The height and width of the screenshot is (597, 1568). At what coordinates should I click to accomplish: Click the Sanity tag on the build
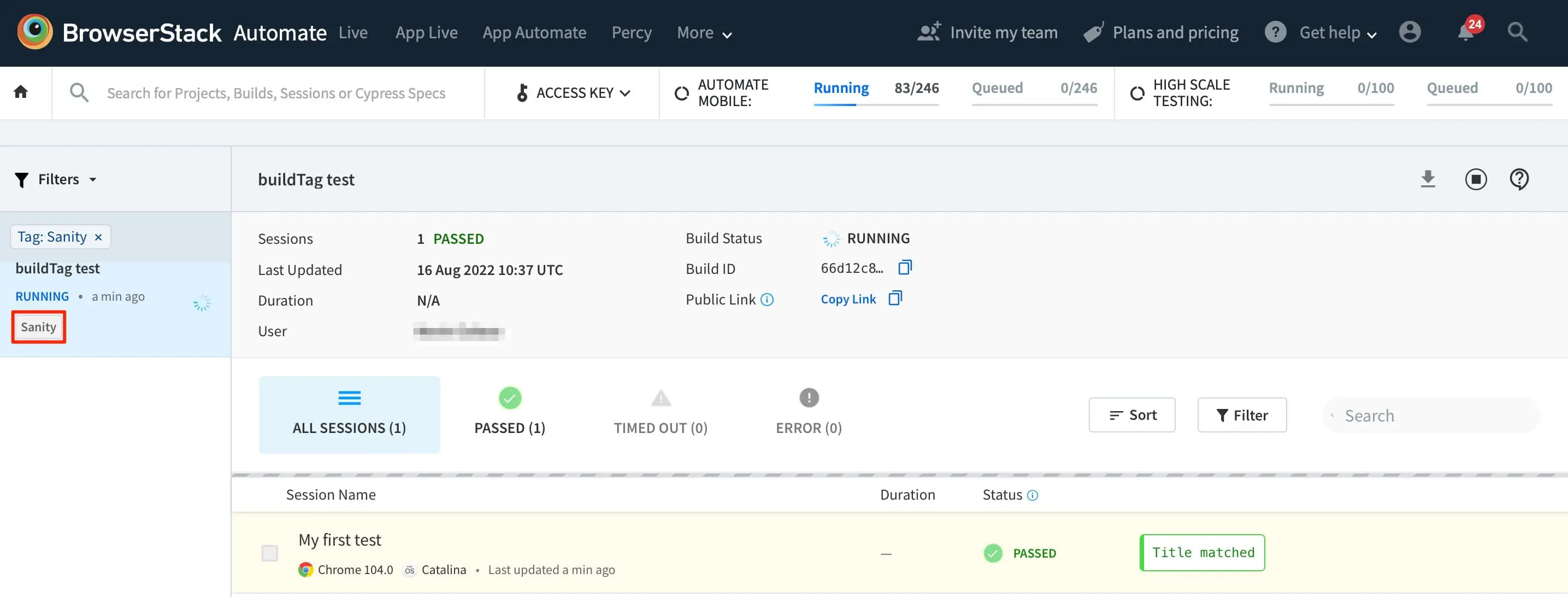(38, 327)
